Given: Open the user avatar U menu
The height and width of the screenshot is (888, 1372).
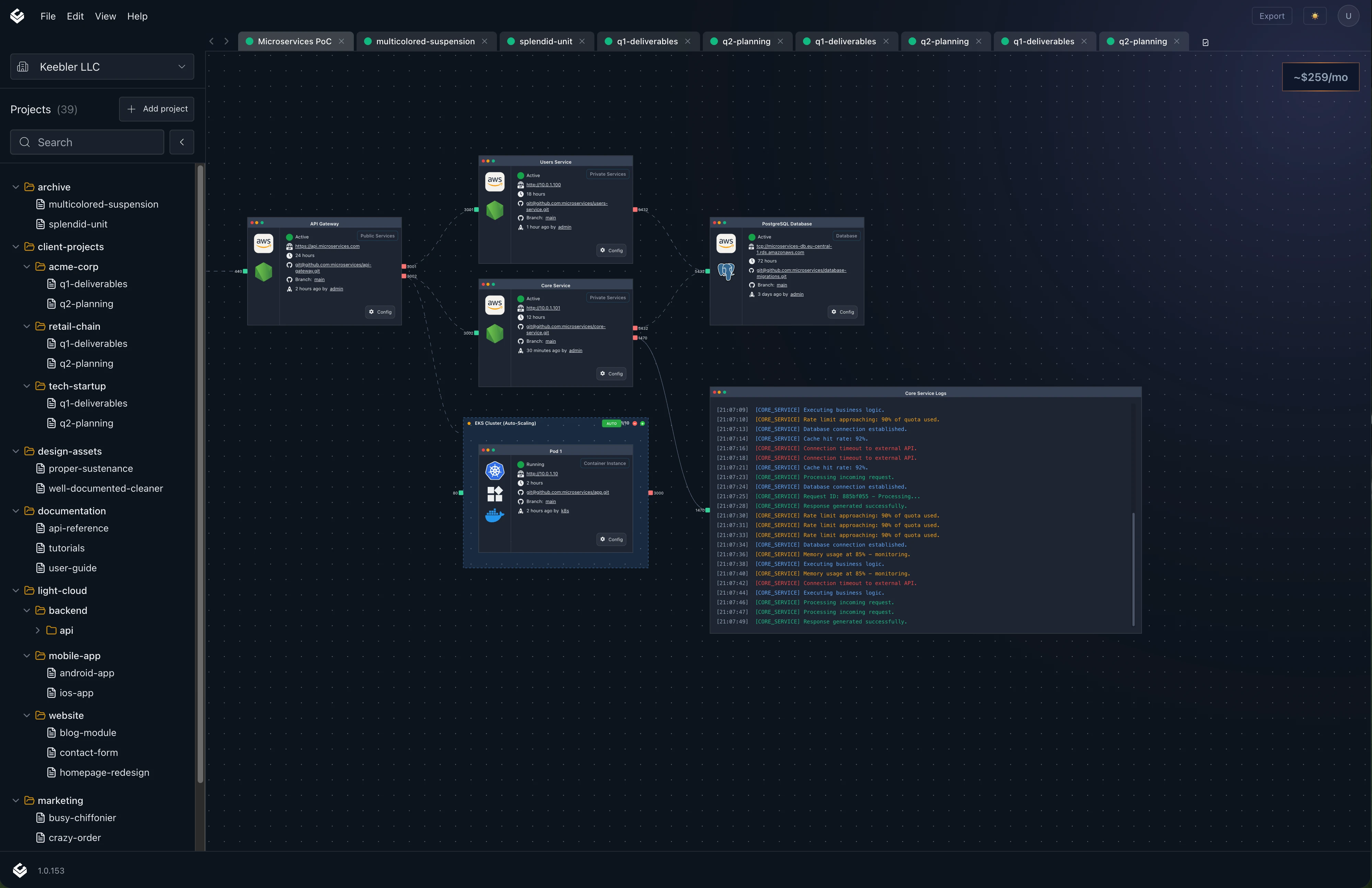Looking at the screenshot, I should pos(1348,16).
